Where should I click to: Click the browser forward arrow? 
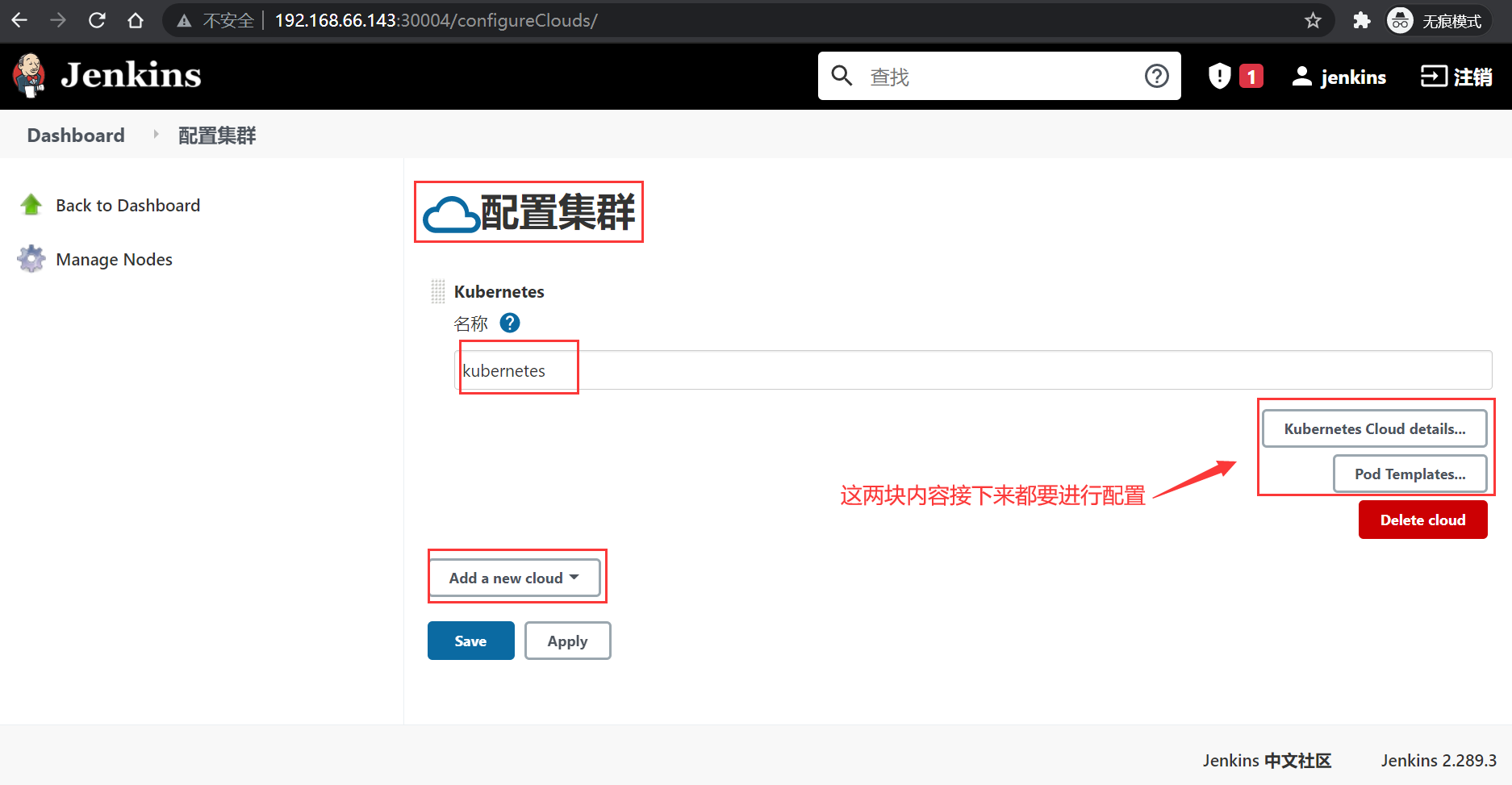[x=58, y=20]
